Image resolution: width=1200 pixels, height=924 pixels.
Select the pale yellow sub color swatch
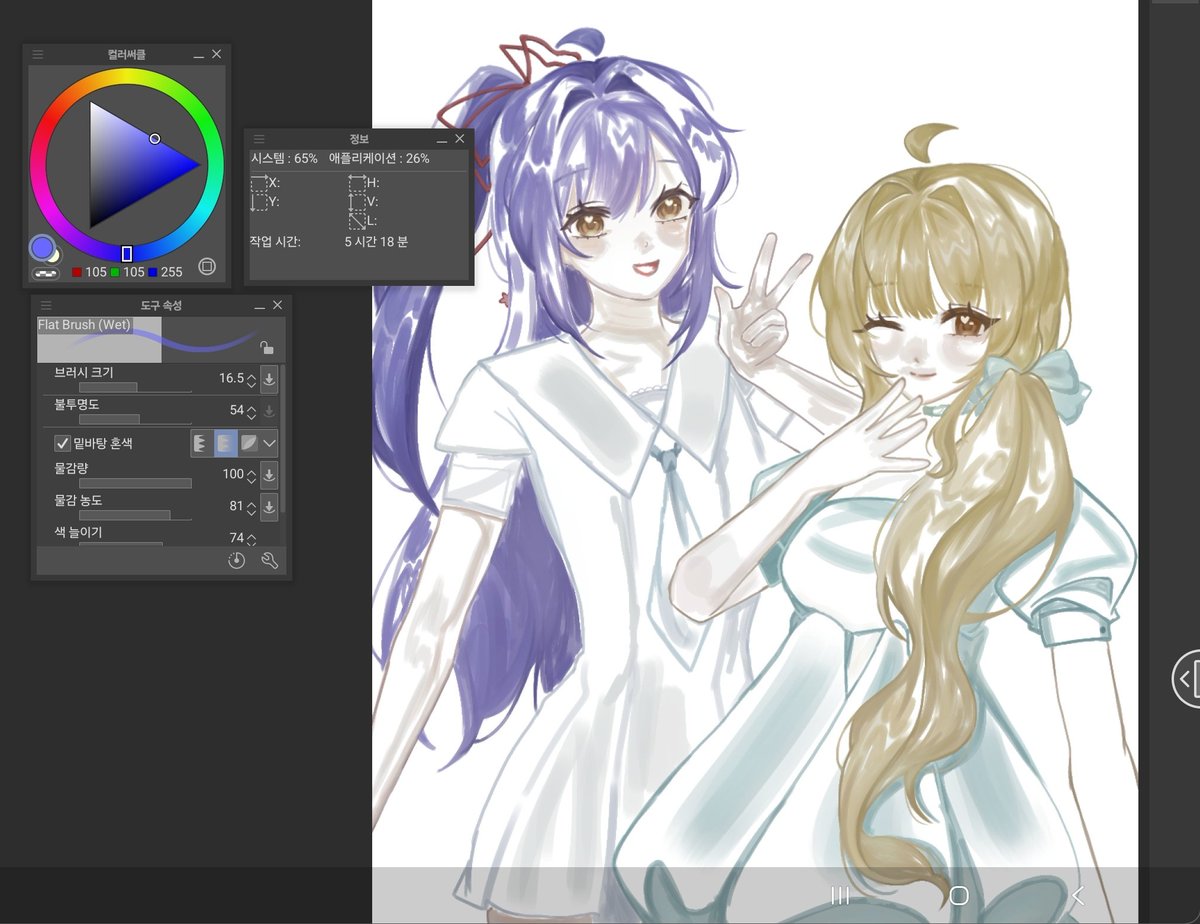click(x=55, y=256)
